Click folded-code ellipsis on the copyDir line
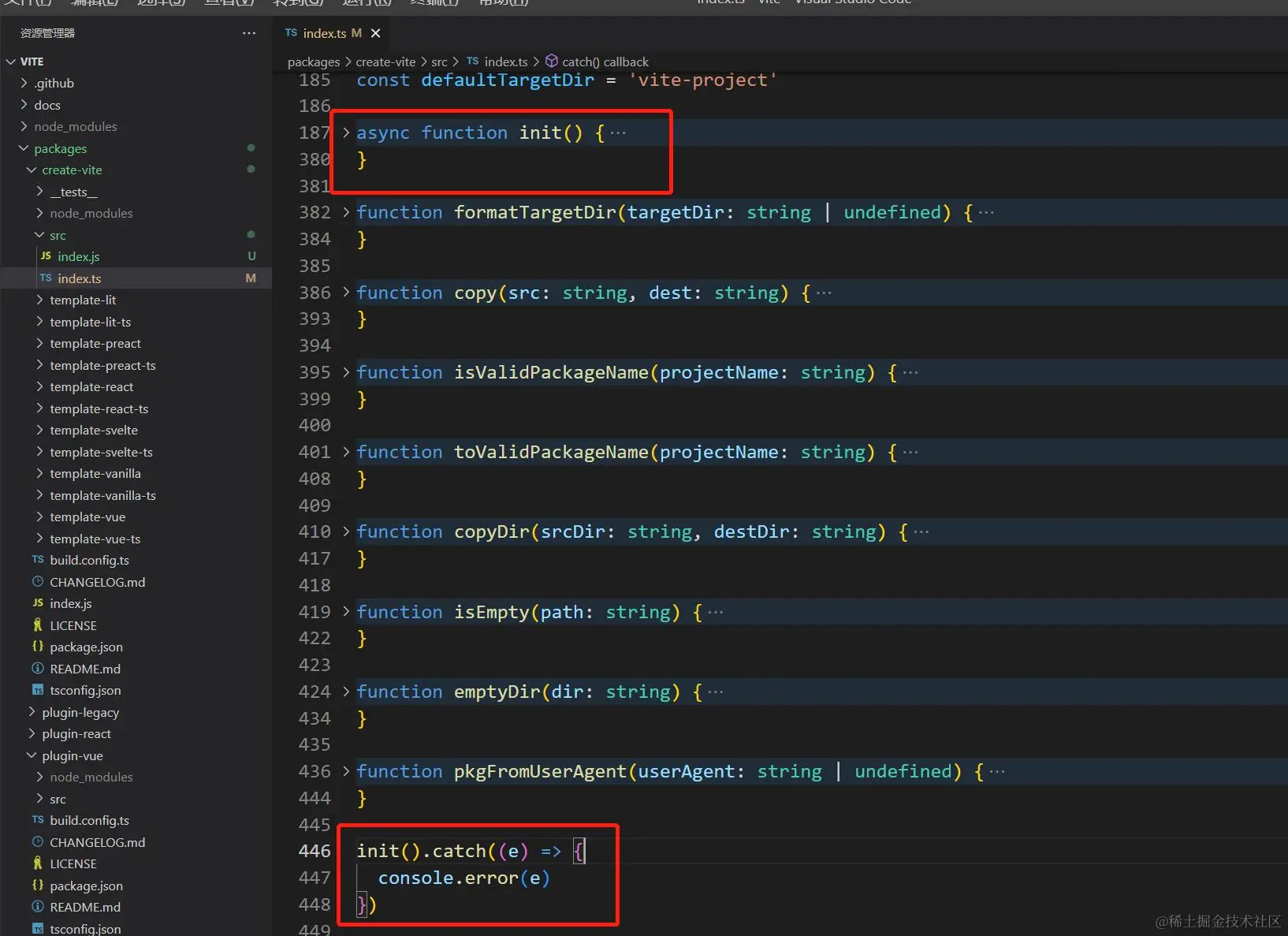The width and height of the screenshot is (1288, 936). (921, 531)
